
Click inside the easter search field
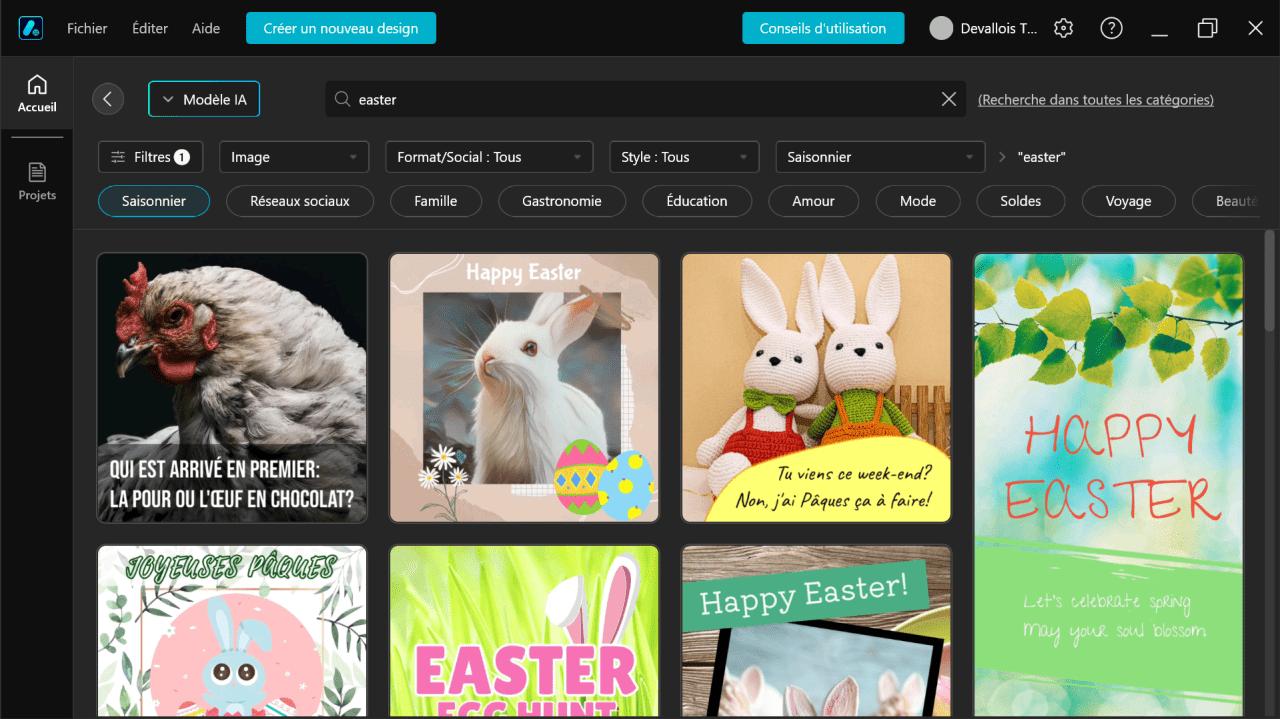point(645,99)
